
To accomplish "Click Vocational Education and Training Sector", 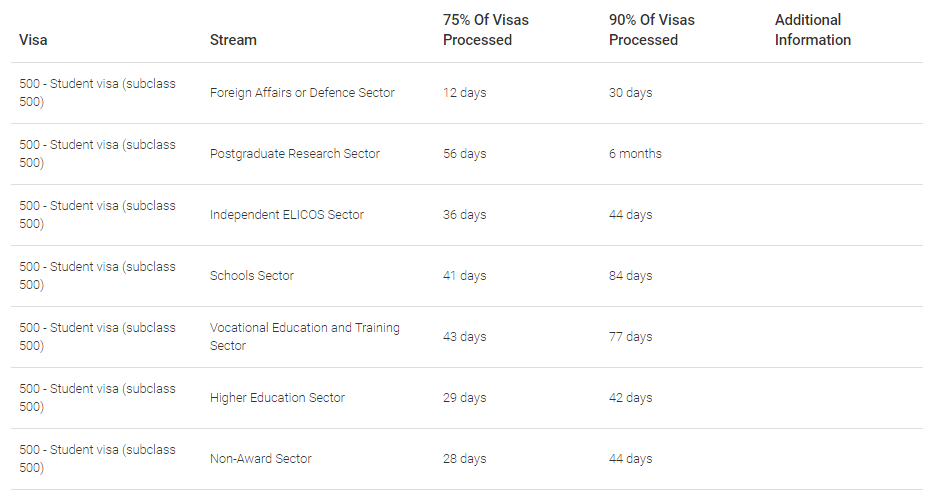I will point(304,336).
